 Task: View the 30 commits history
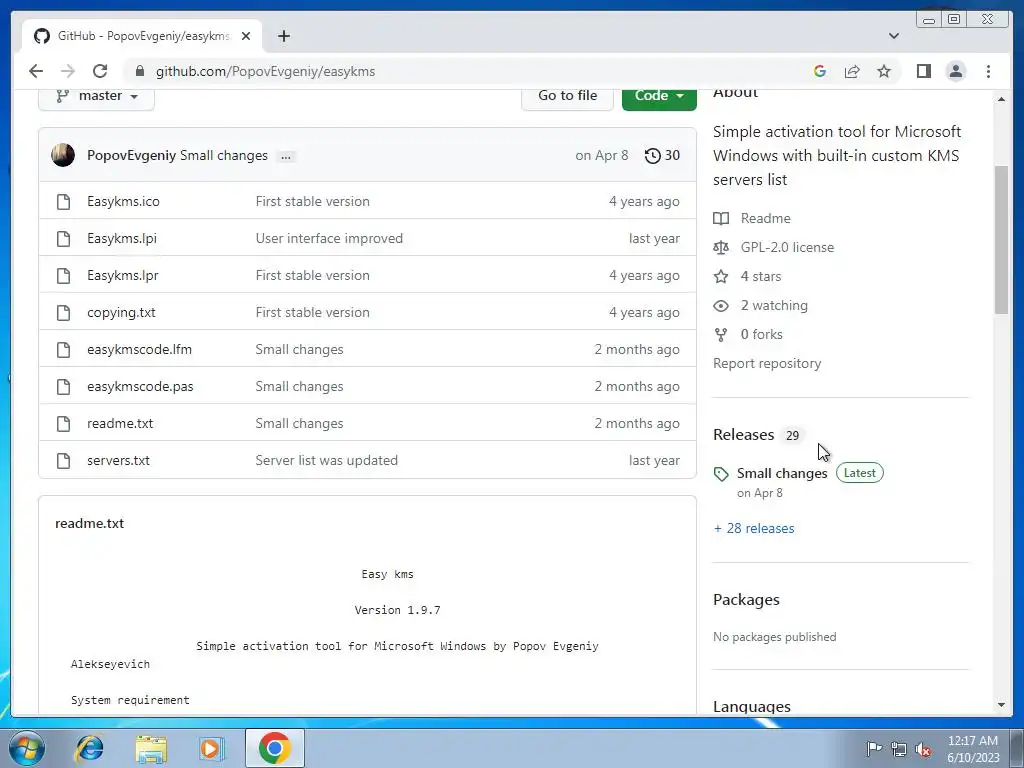tap(662, 155)
